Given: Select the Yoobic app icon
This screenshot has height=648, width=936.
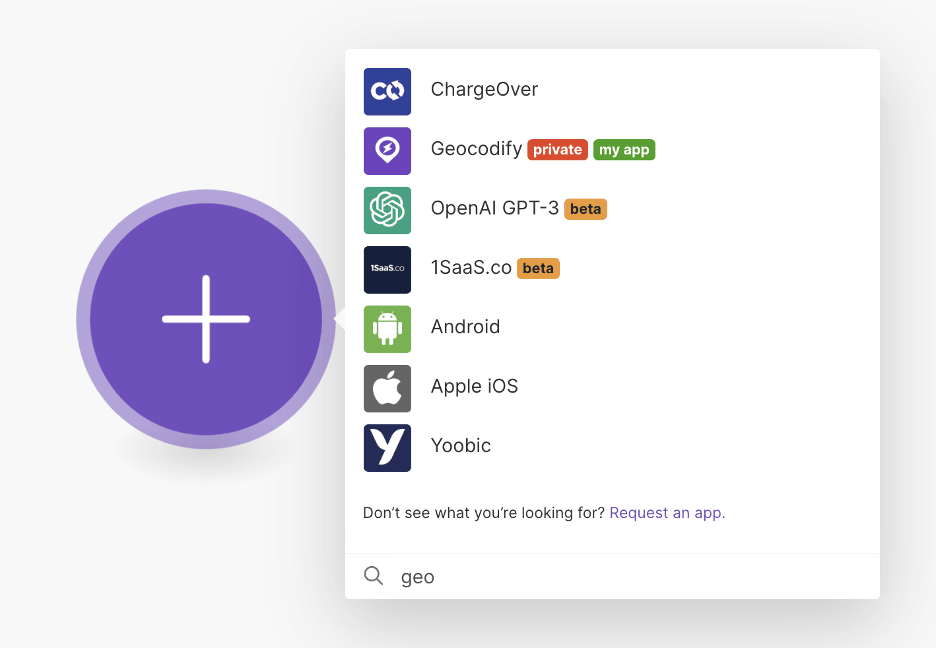Looking at the screenshot, I should click(x=387, y=447).
